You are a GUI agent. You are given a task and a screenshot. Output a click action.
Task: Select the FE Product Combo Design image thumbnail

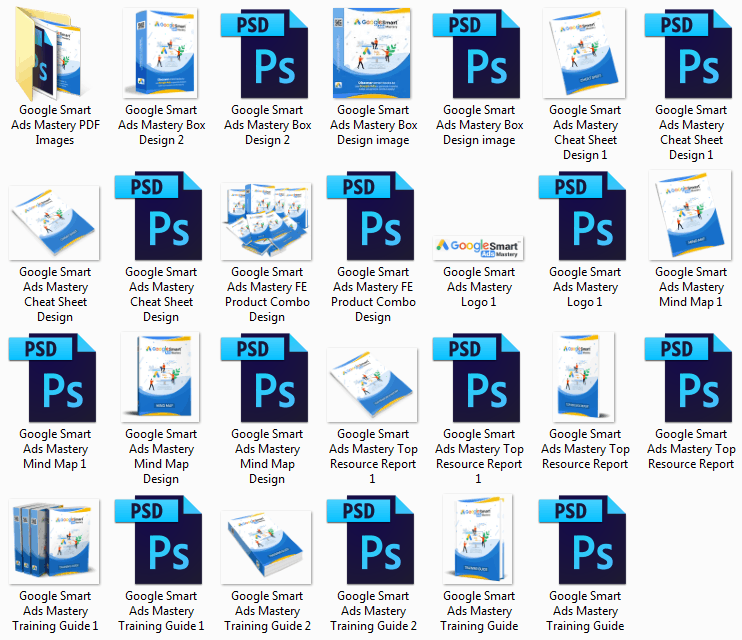(x=266, y=216)
